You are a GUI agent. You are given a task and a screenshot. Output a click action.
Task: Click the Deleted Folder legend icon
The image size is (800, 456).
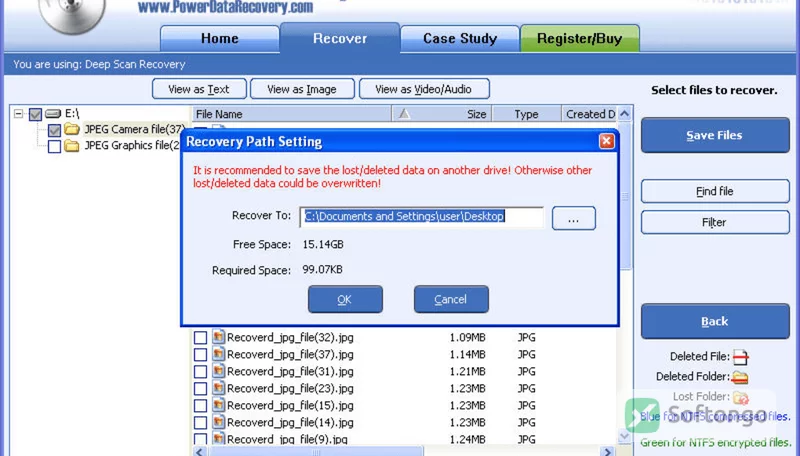coord(740,377)
